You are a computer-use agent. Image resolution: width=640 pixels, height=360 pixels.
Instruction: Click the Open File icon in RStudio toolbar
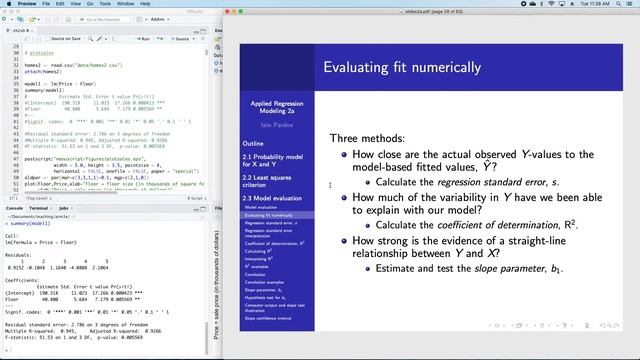pos(32,19)
